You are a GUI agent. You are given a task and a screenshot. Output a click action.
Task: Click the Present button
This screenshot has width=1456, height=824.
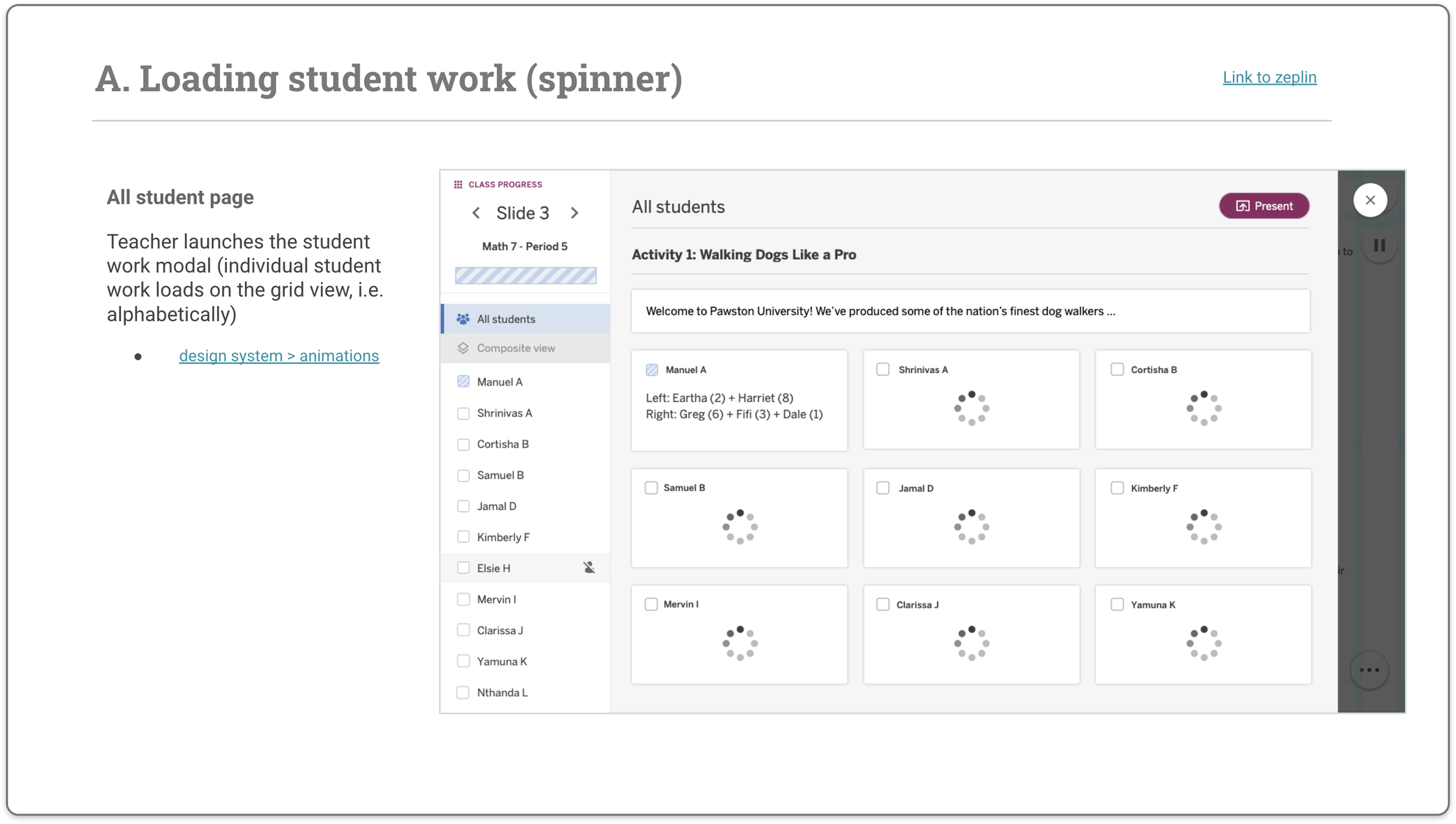pos(1264,206)
